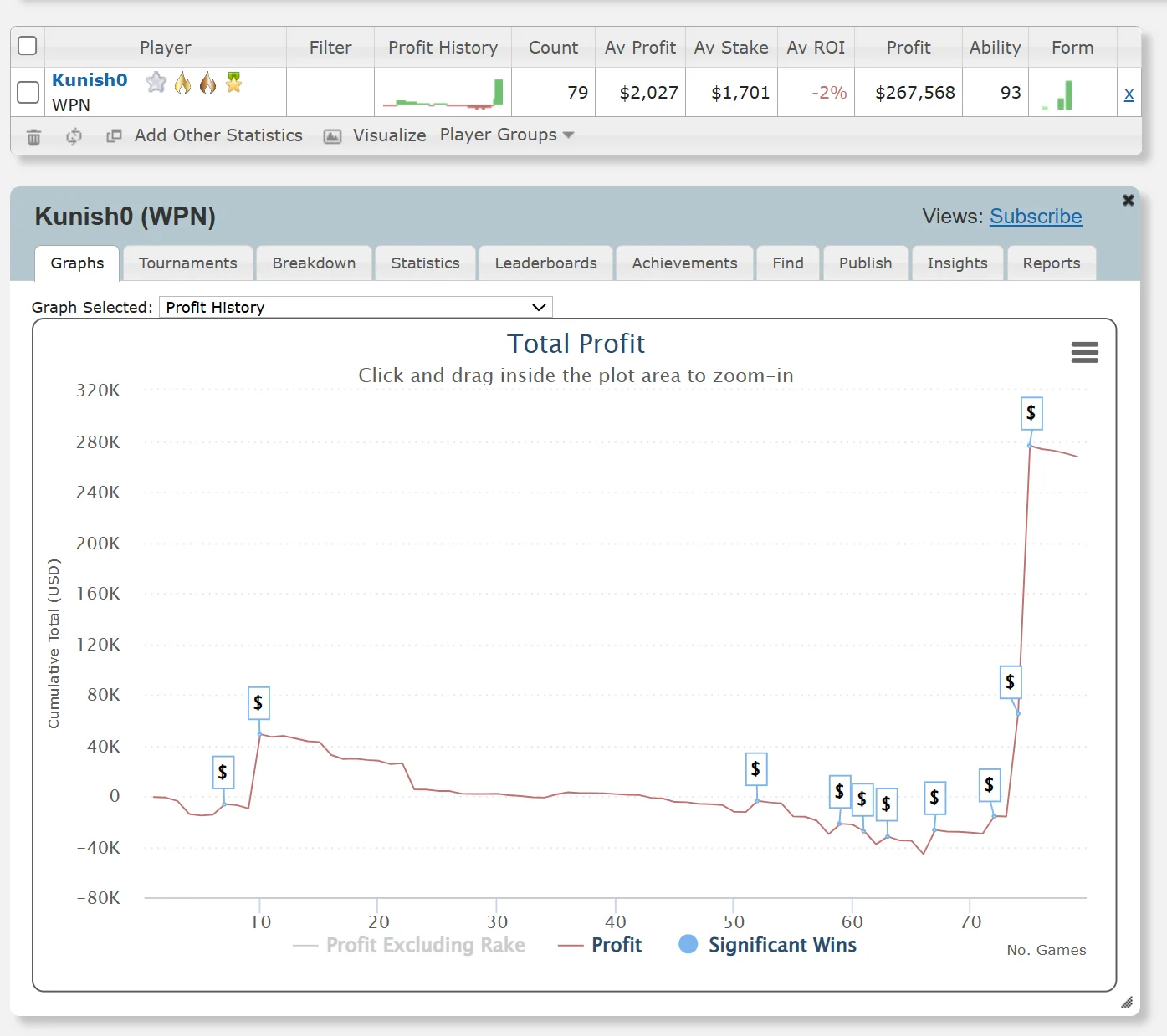Screen dimensions: 1167x1036
Task: Click the refresh icon below player row
Action: click(74, 137)
